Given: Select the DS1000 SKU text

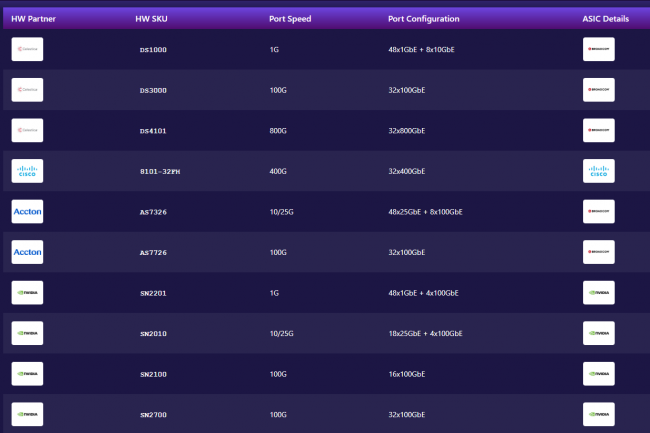Looking at the screenshot, I should click(x=154, y=49).
